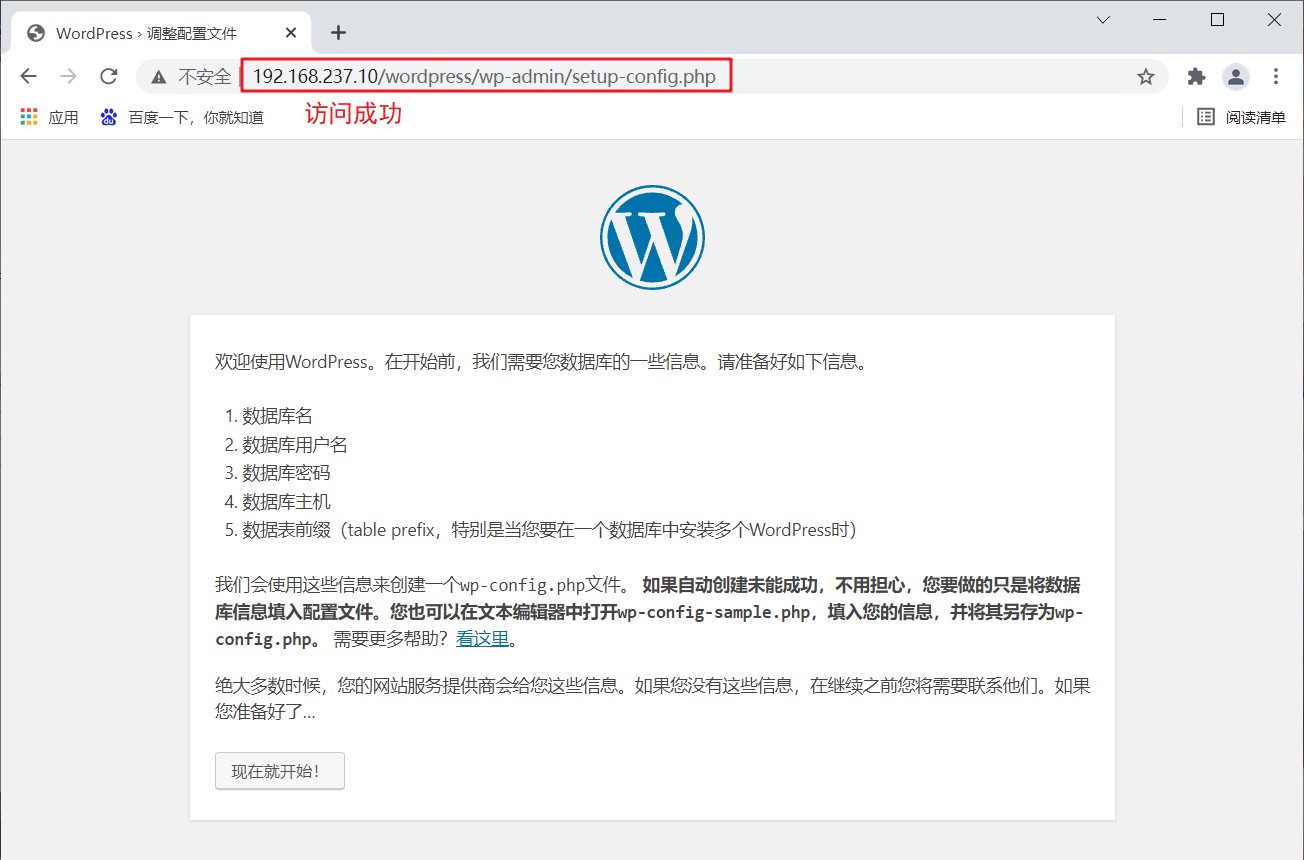The height and width of the screenshot is (860, 1304).
Task: Reload the page with refresh icon
Action: pyautogui.click(x=109, y=77)
